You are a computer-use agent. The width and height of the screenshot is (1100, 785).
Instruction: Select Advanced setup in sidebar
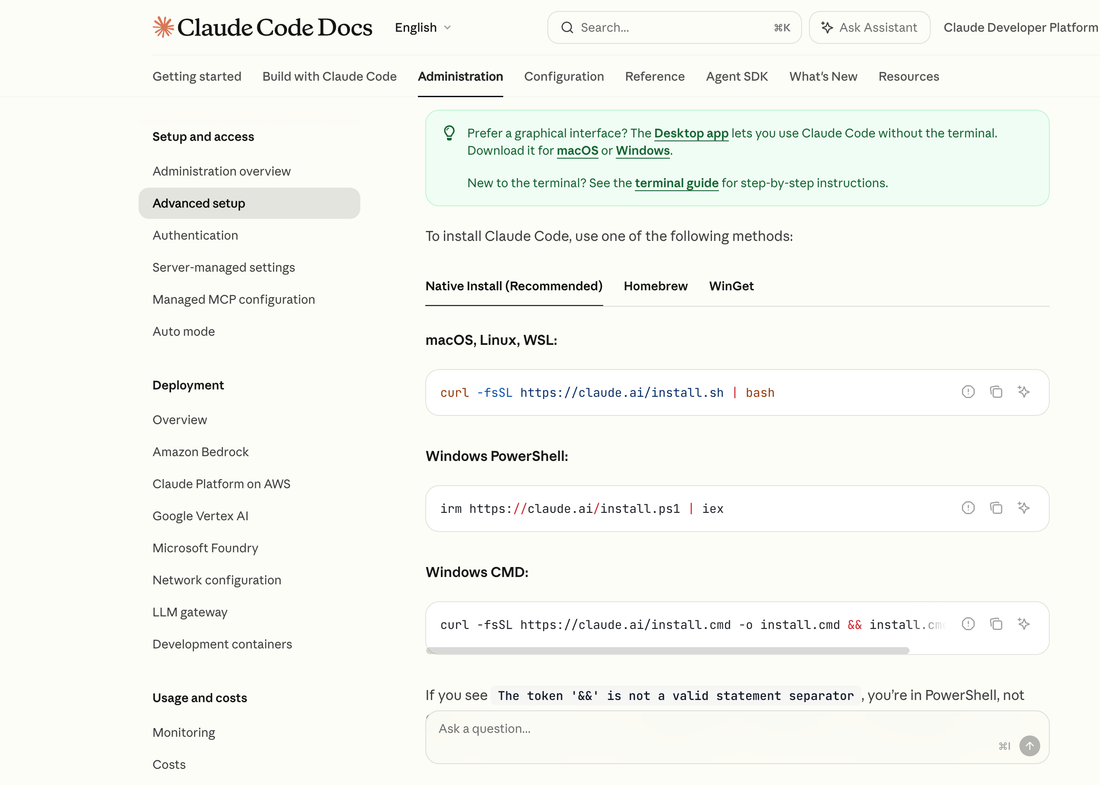pyautogui.click(x=249, y=203)
